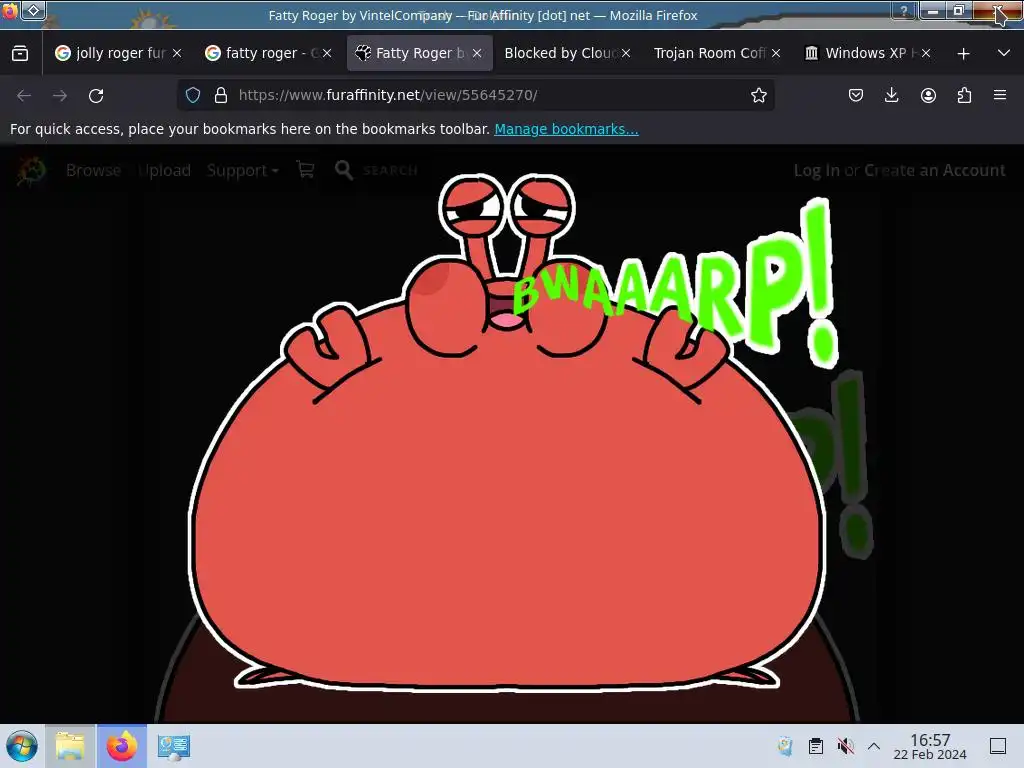This screenshot has width=1024, height=768.
Task: Go forward to the next page
Action: point(60,95)
